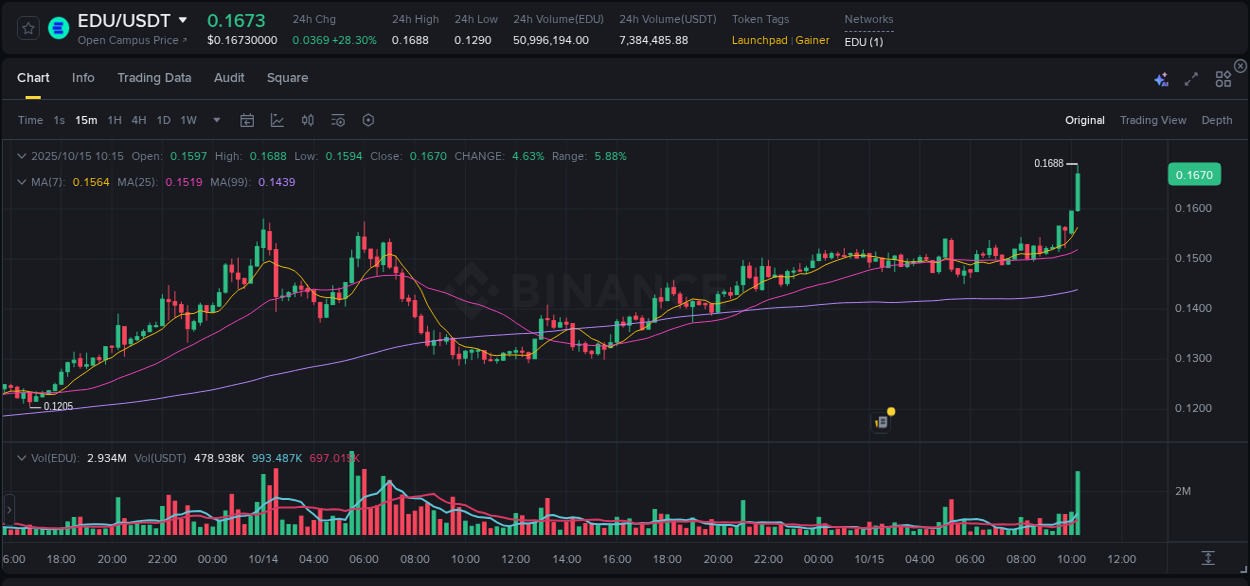Screen dimensions: 1250x586
Task: Switch chart style using the line chart icon
Action: 277,120
